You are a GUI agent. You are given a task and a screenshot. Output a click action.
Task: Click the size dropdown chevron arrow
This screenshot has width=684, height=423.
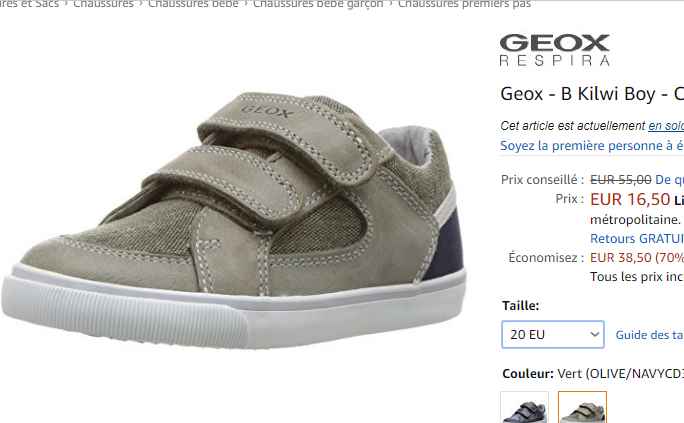point(594,334)
